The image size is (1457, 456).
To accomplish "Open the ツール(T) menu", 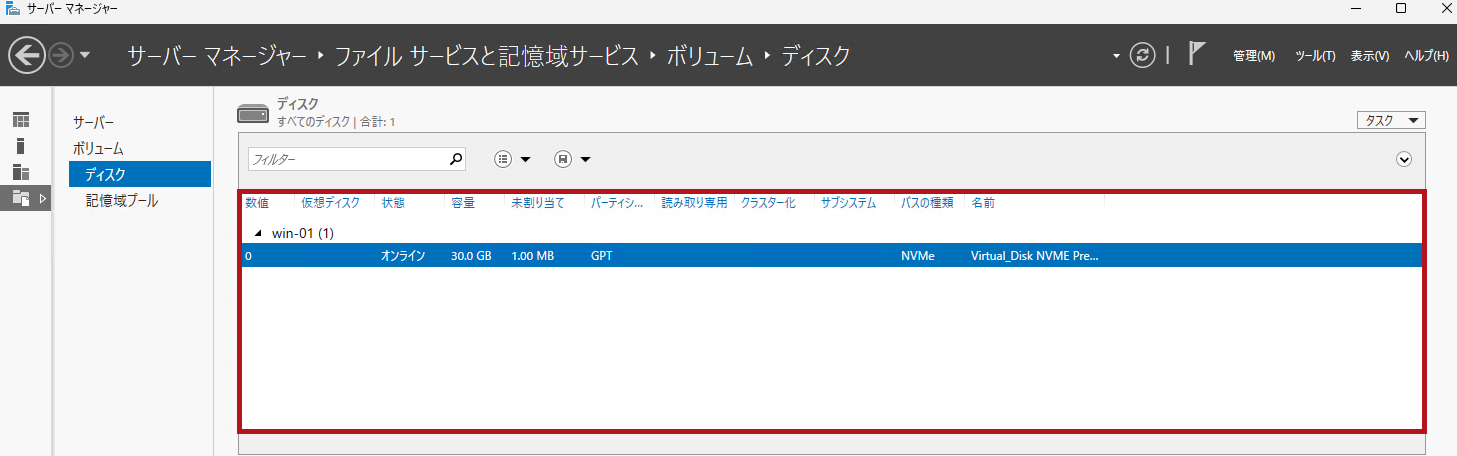I will (x=1314, y=56).
